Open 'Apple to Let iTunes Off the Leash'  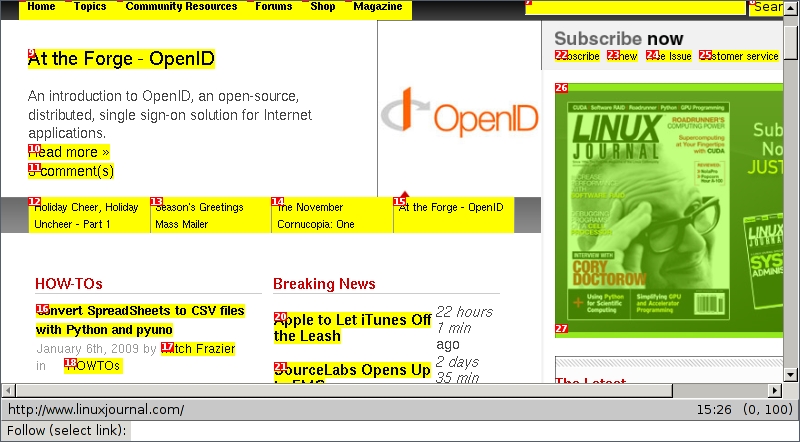(352, 327)
